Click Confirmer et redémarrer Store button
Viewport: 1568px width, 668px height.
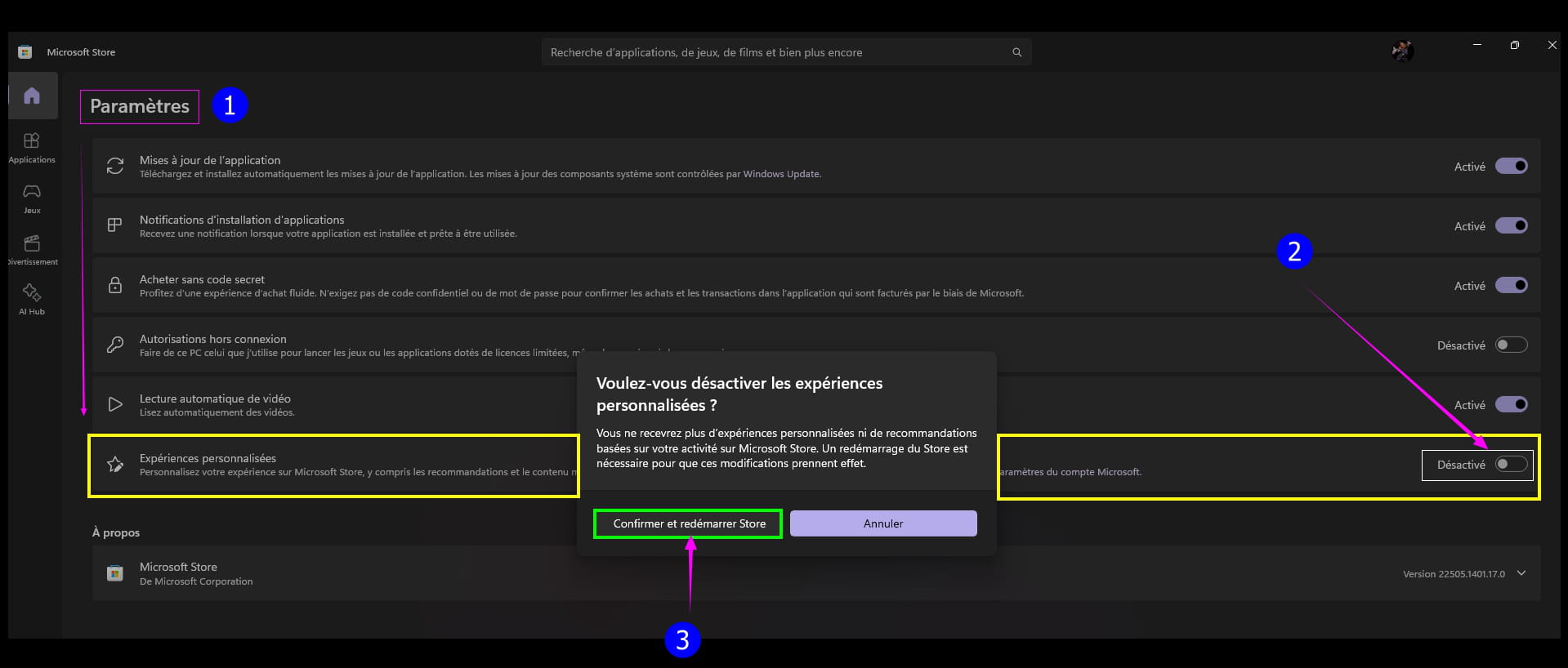(x=689, y=523)
